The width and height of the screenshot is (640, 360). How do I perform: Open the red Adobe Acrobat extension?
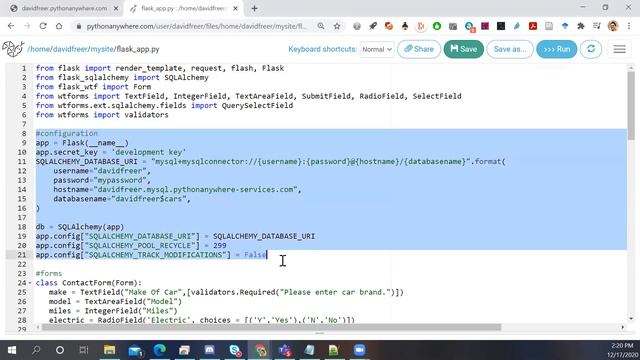(x=533, y=26)
